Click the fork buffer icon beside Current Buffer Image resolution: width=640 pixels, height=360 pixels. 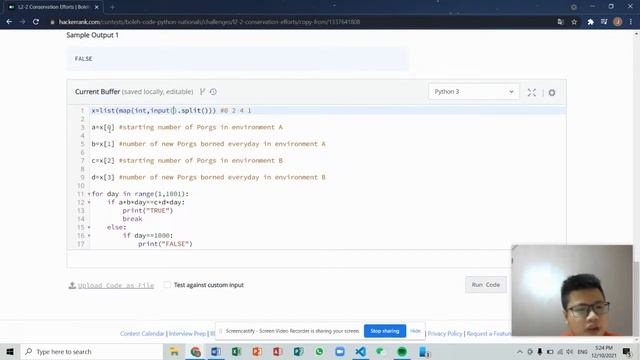(x=202, y=92)
